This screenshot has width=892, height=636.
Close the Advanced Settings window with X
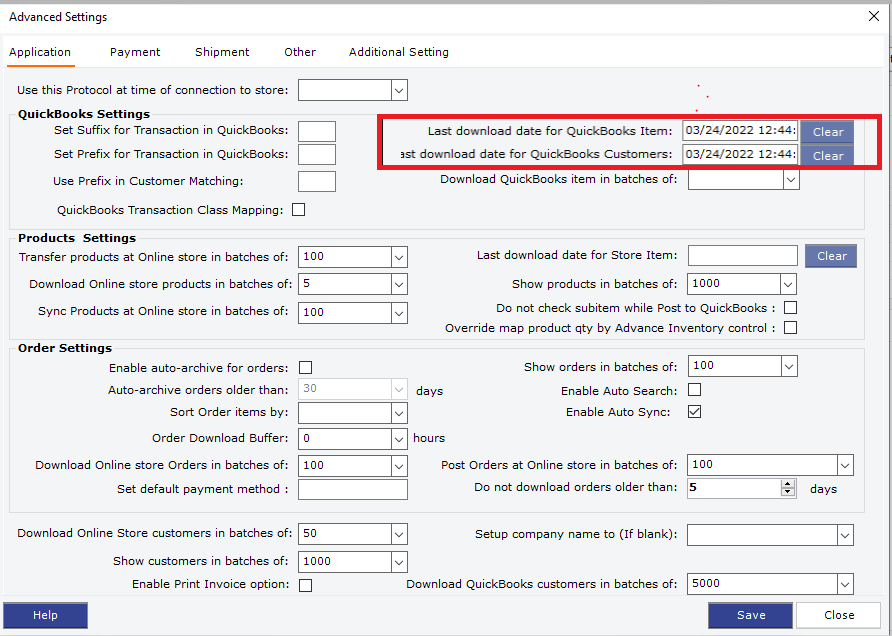coord(874,16)
